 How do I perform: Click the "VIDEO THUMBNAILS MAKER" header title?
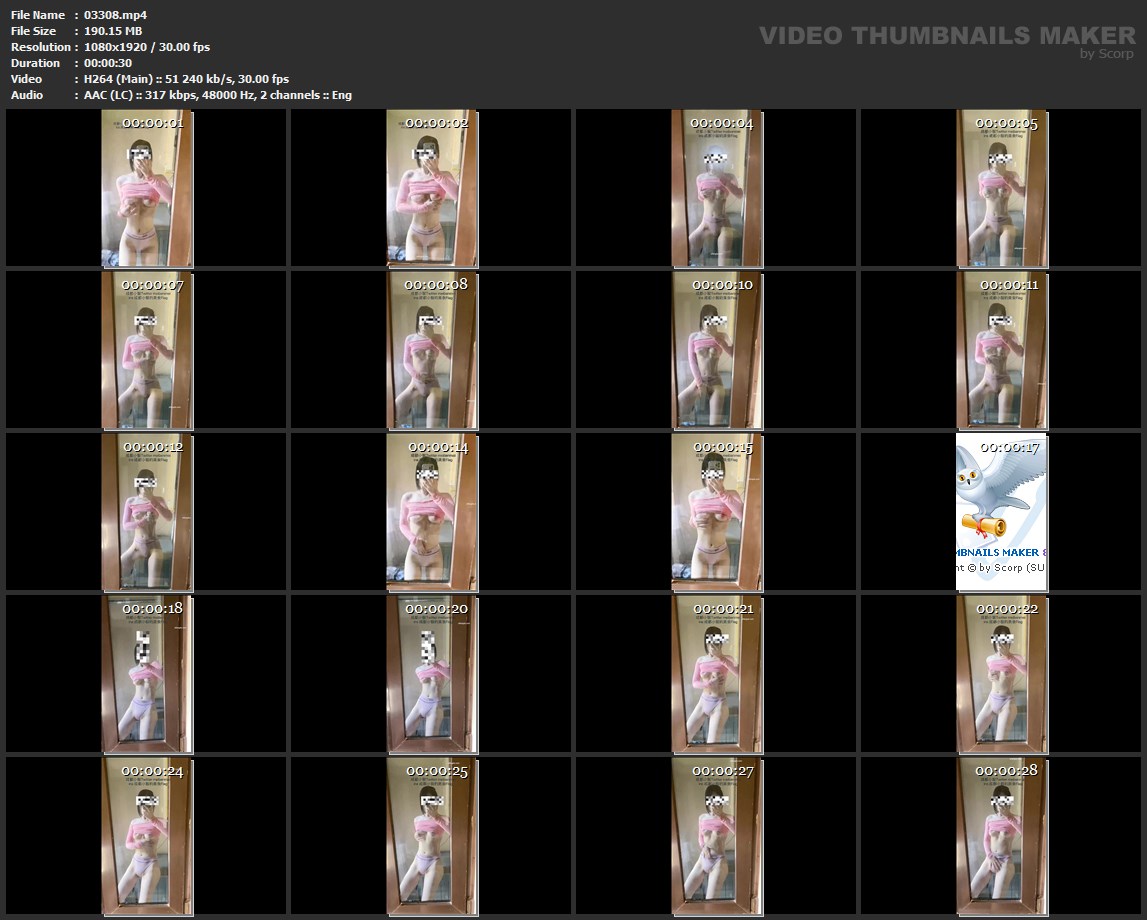point(947,35)
